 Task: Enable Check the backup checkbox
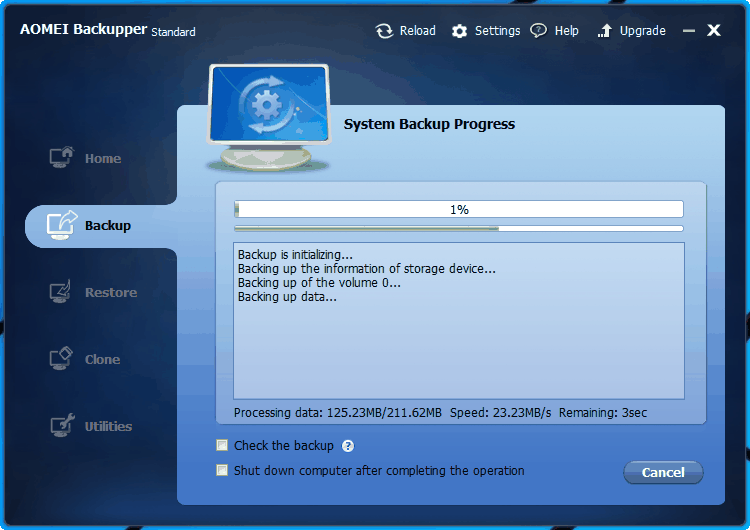(x=222, y=445)
